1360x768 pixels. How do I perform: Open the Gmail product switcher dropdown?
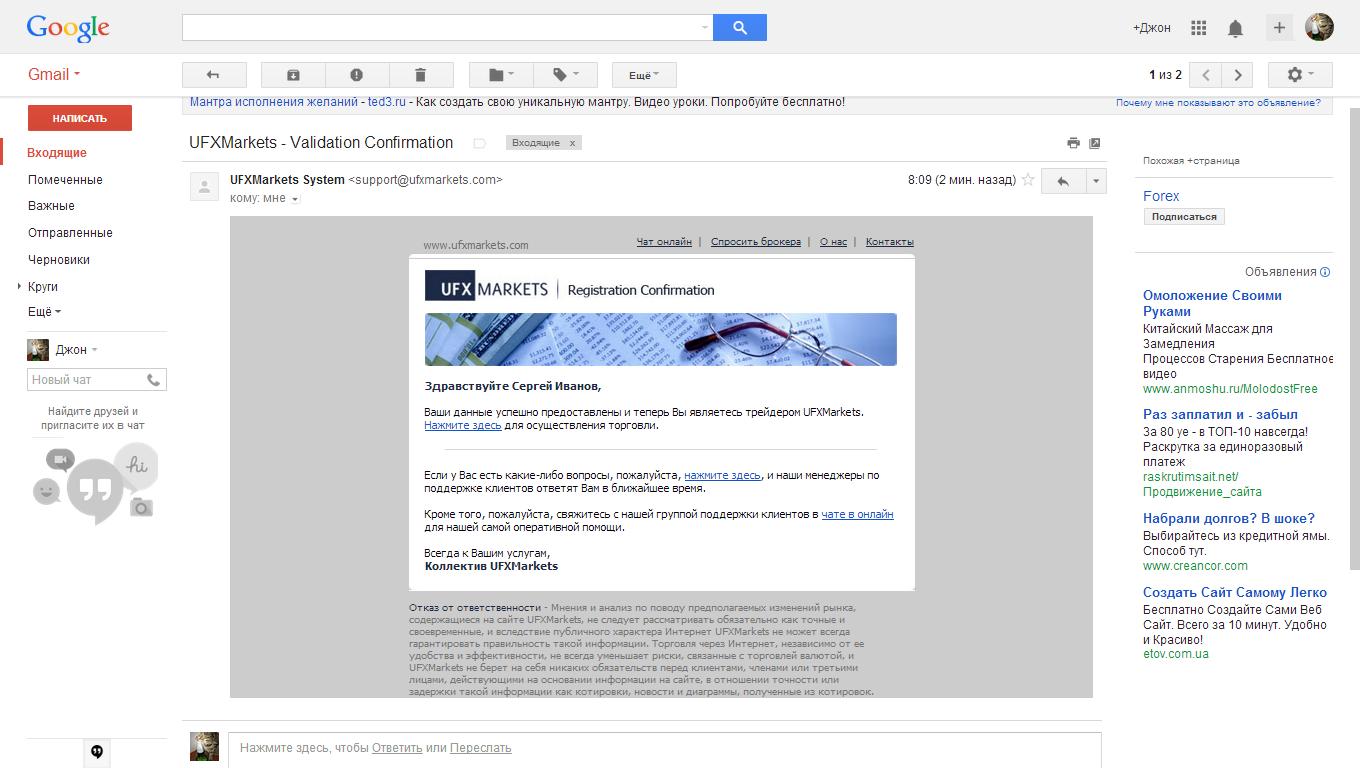(54, 74)
